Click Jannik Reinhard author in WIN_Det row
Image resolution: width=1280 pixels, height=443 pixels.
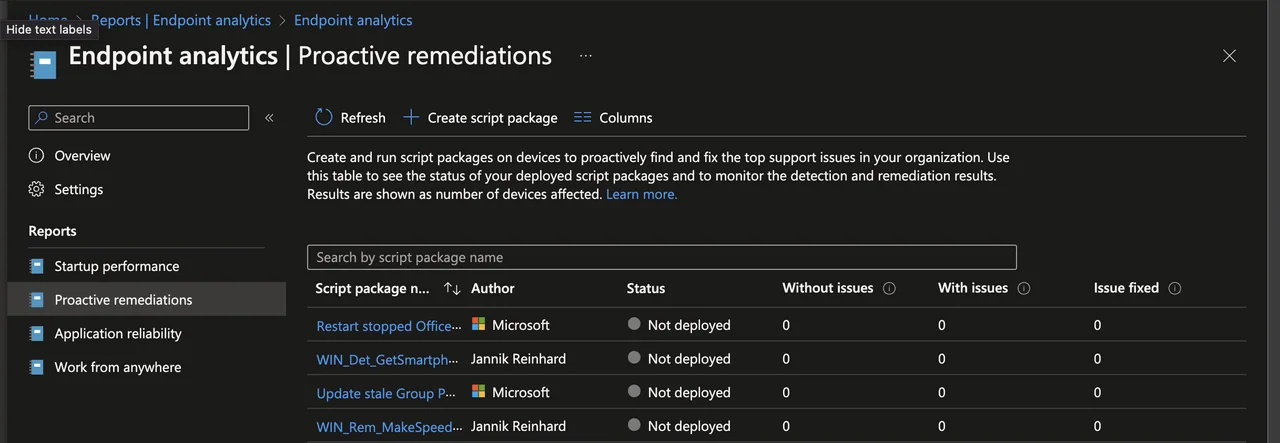click(518, 358)
